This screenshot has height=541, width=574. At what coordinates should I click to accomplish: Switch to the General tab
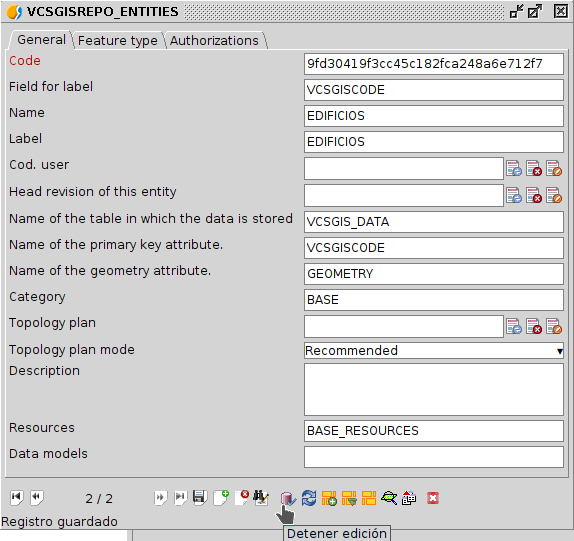coord(41,40)
